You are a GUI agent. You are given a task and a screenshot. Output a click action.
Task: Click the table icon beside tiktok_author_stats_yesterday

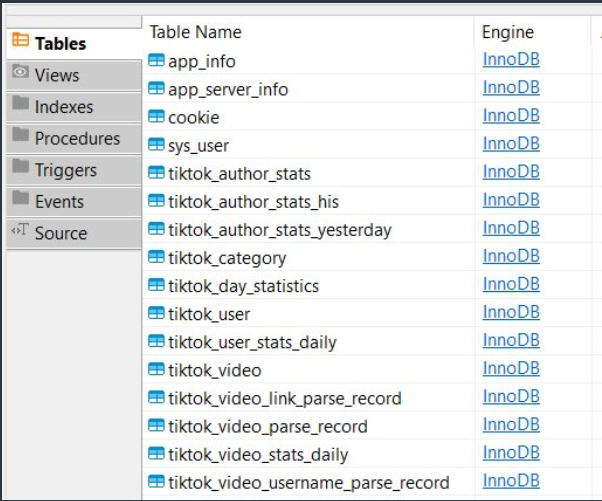click(156, 228)
